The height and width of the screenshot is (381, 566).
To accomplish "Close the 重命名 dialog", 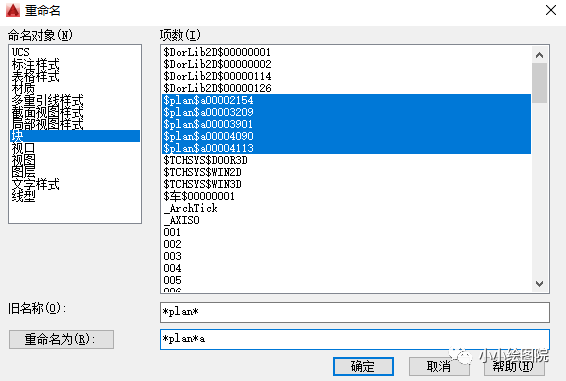I will [551, 10].
